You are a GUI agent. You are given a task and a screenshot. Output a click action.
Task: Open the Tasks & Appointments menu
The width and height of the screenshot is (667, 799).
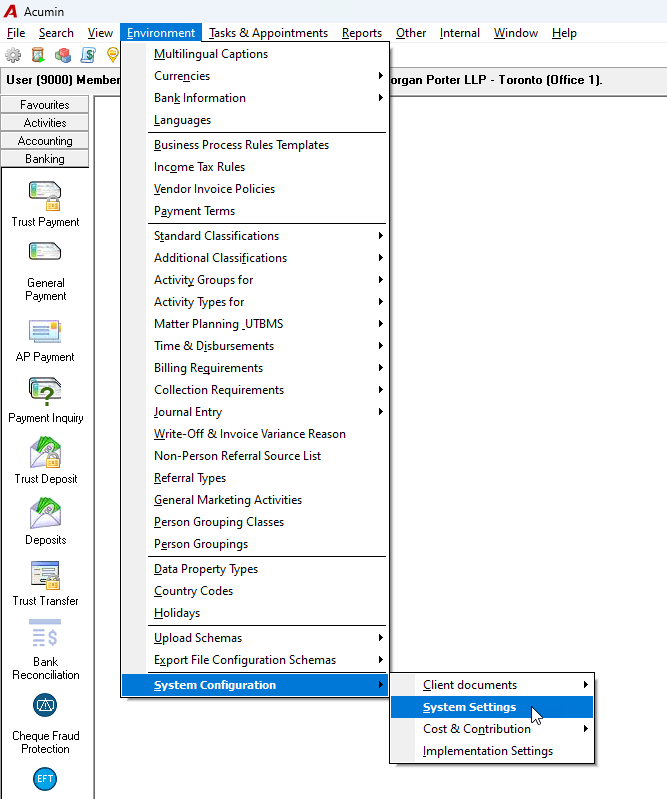tap(268, 33)
